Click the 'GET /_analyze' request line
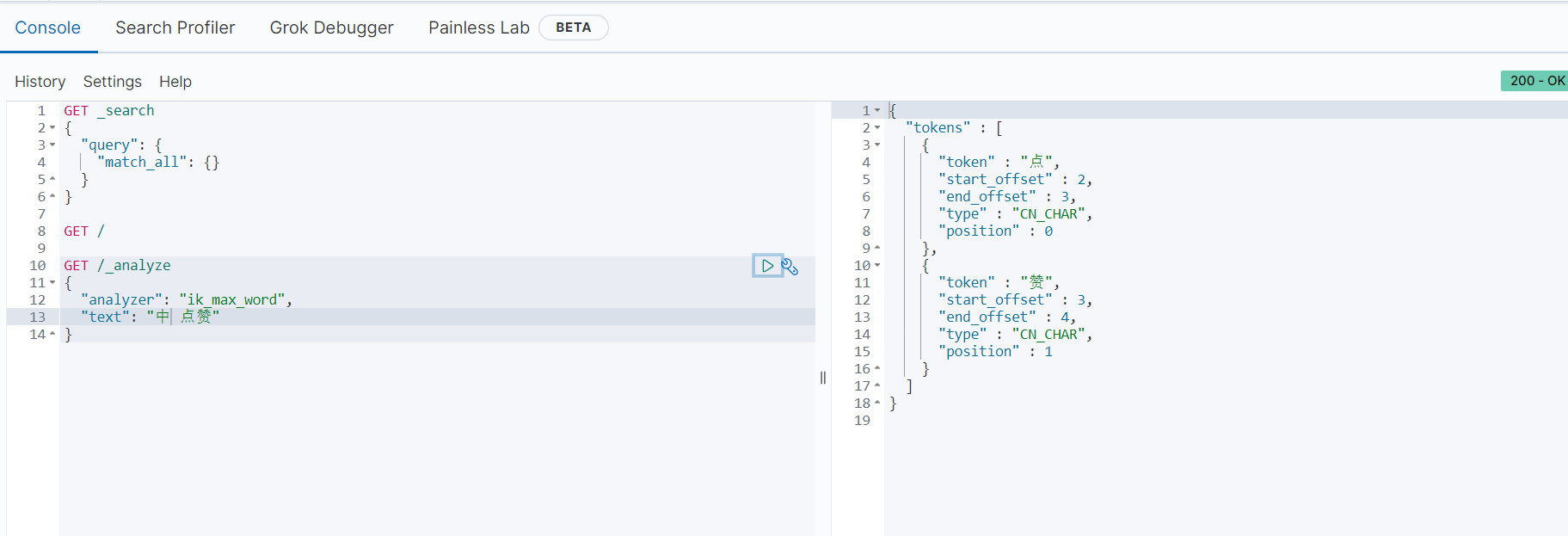This screenshot has height=536, width=1568. (117, 266)
